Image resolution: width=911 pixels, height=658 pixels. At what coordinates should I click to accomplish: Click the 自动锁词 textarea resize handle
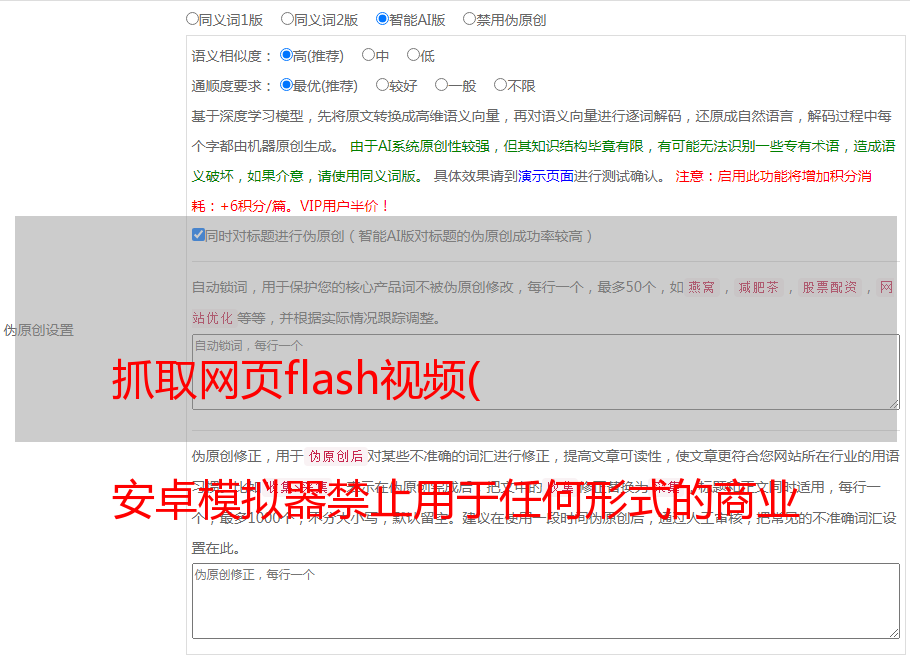tap(894, 404)
